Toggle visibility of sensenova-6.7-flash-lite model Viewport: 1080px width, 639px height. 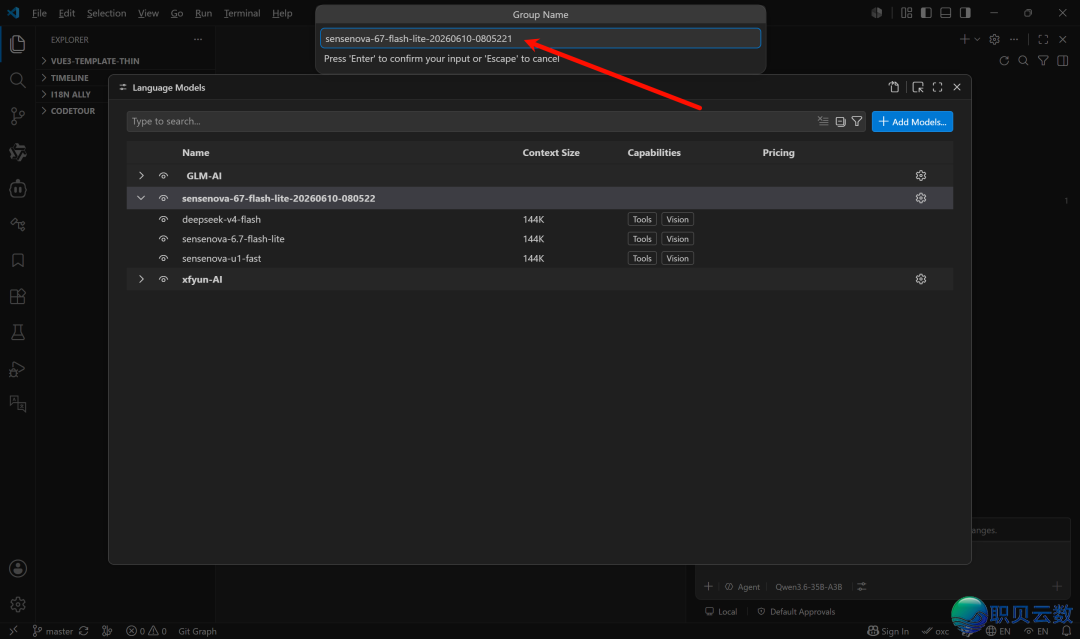pyautogui.click(x=163, y=239)
